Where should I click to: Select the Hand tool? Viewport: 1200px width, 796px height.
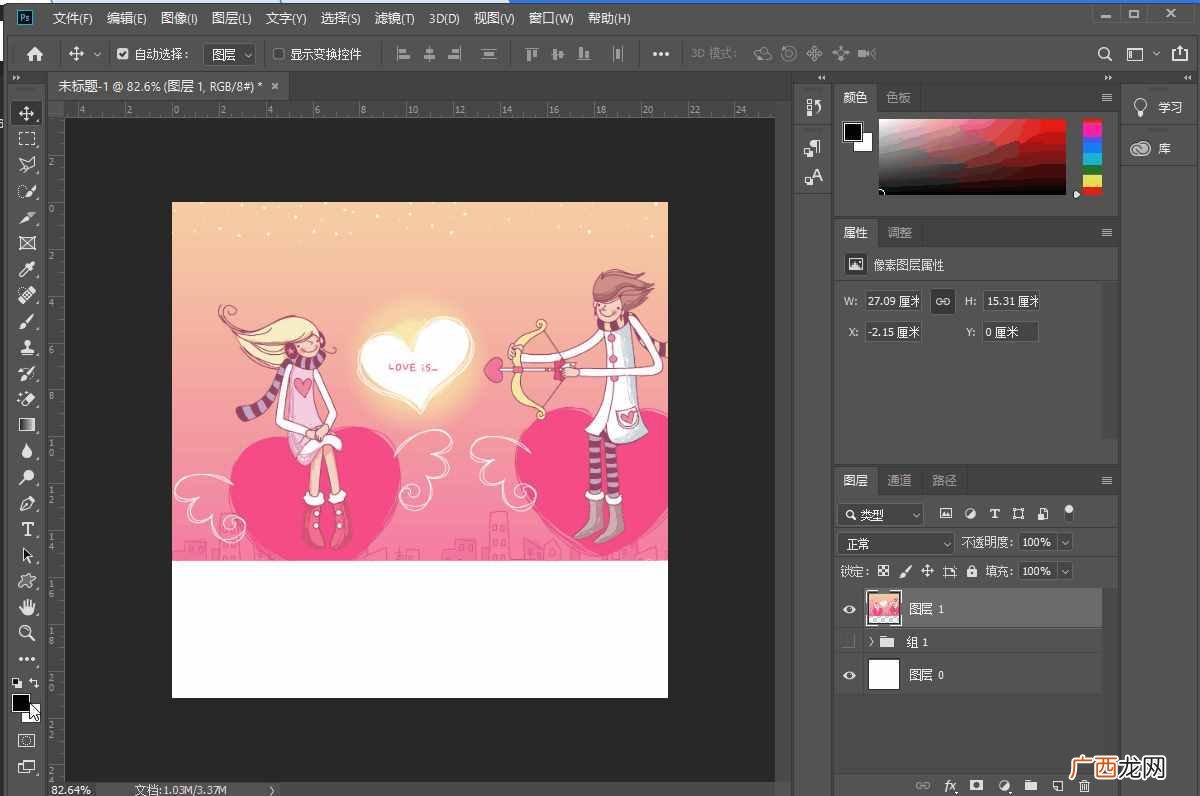point(27,607)
